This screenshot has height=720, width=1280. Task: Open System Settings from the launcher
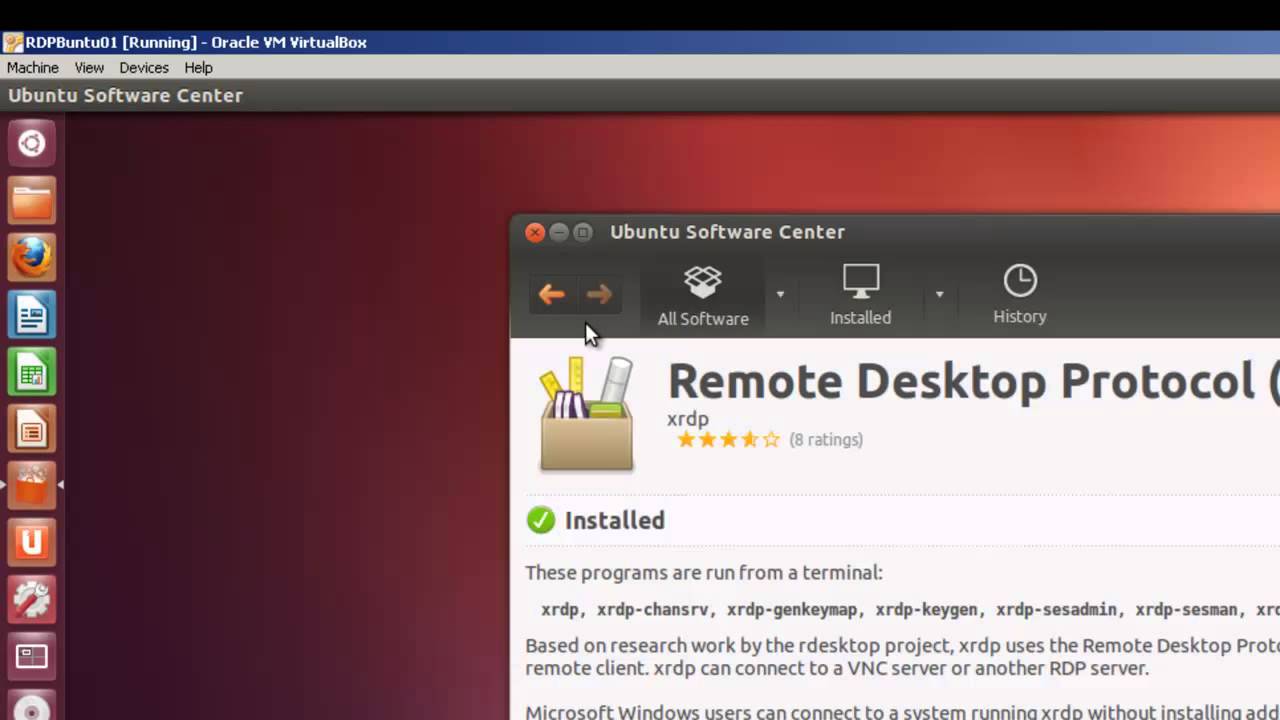pos(32,600)
